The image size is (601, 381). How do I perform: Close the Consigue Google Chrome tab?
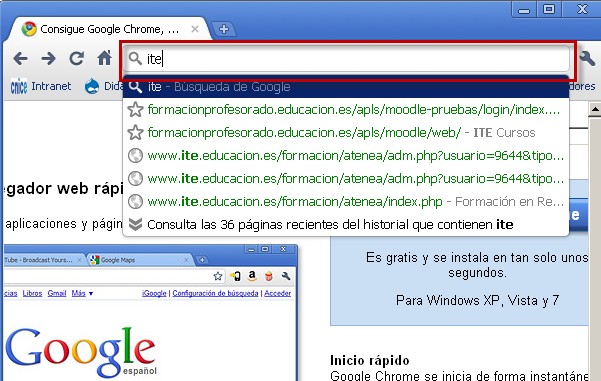click(195, 29)
